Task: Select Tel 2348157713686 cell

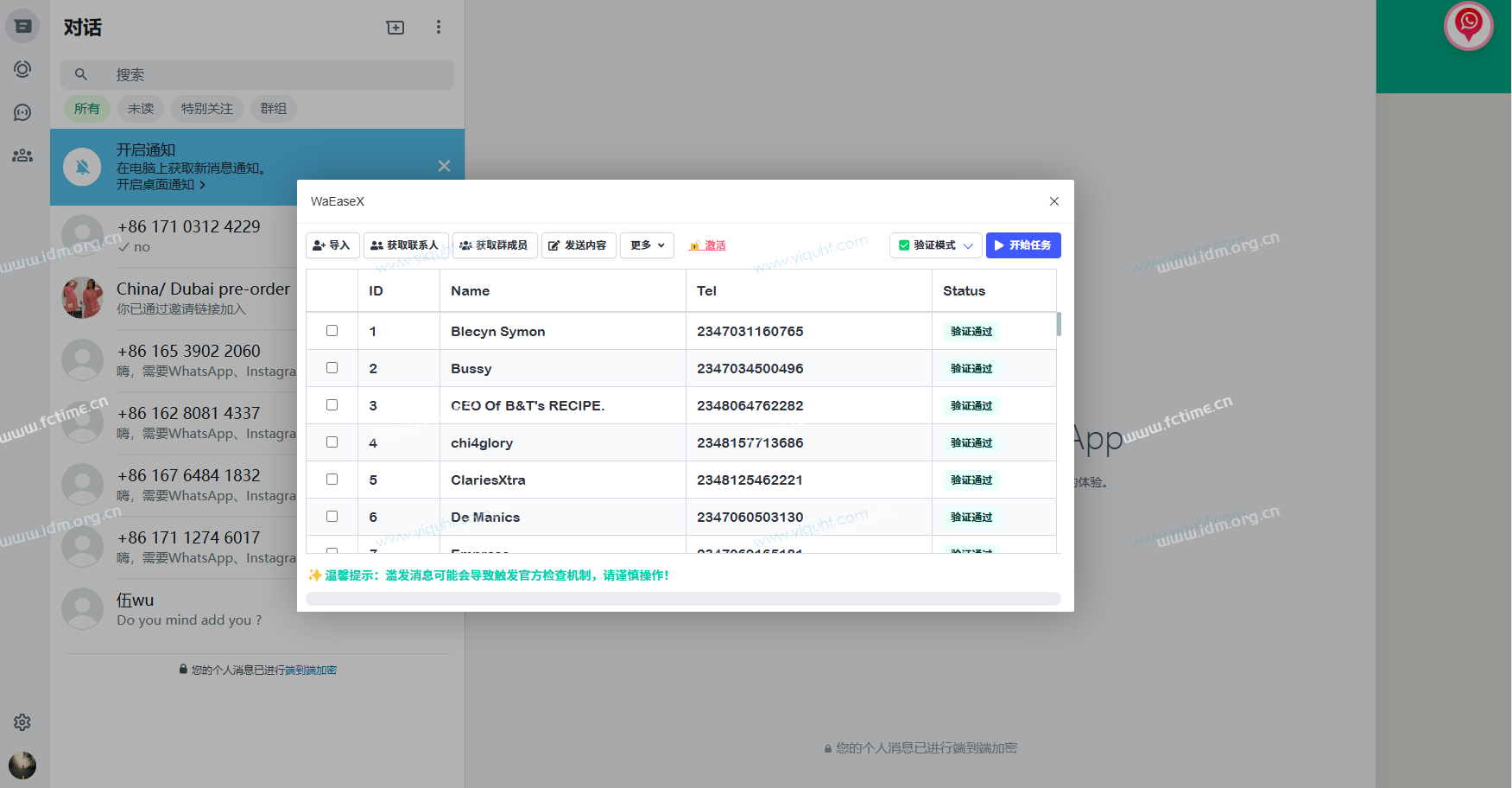Action: [x=809, y=443]
